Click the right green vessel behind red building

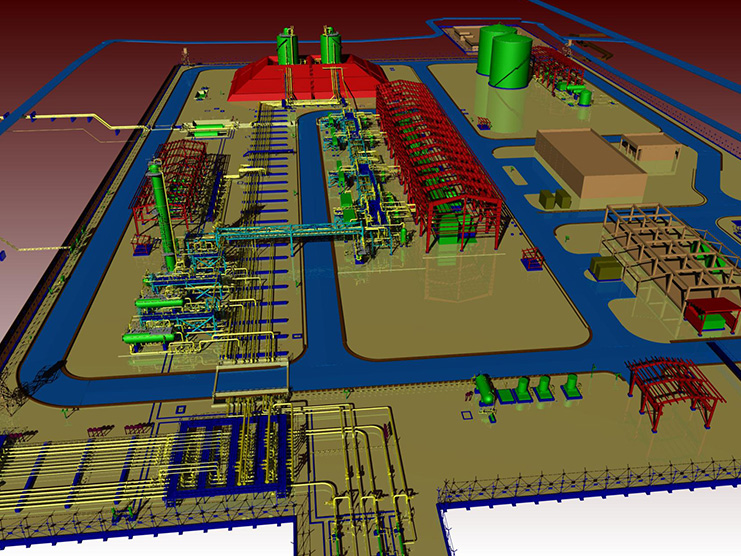(x=331, y=46)
